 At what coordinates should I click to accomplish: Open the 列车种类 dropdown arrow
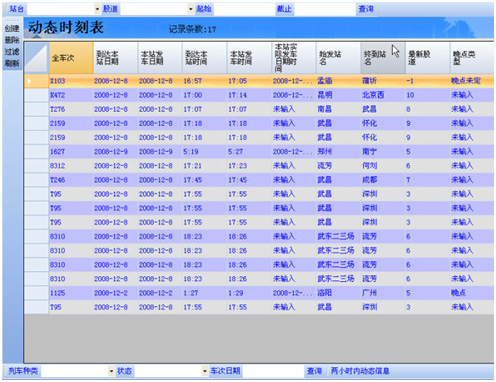[x=111, y=371]
